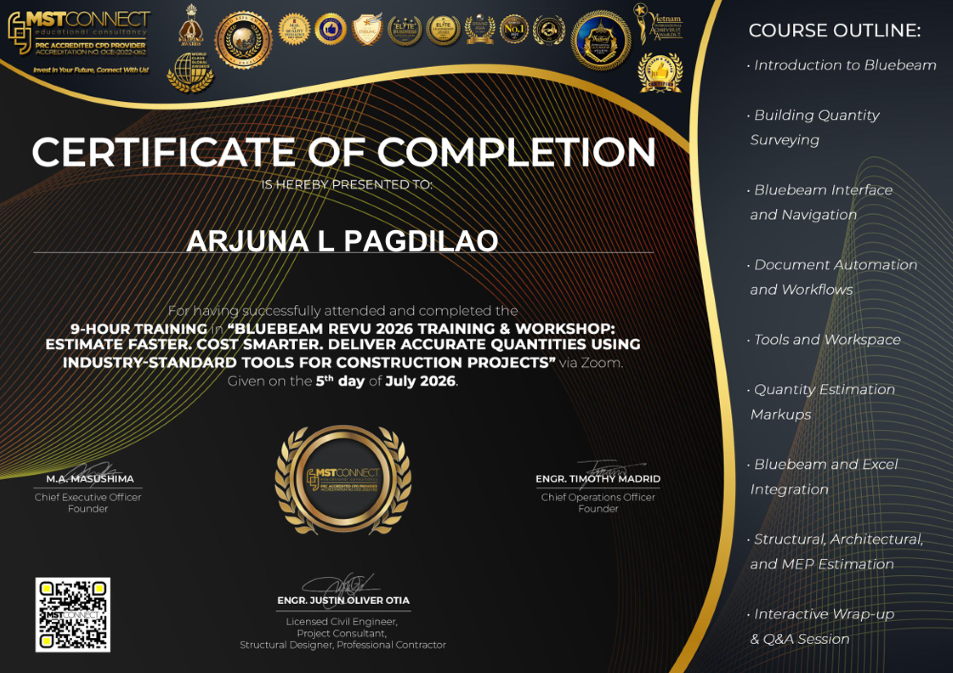Click the World Class Global Awards globe badge

pos(191,72)
